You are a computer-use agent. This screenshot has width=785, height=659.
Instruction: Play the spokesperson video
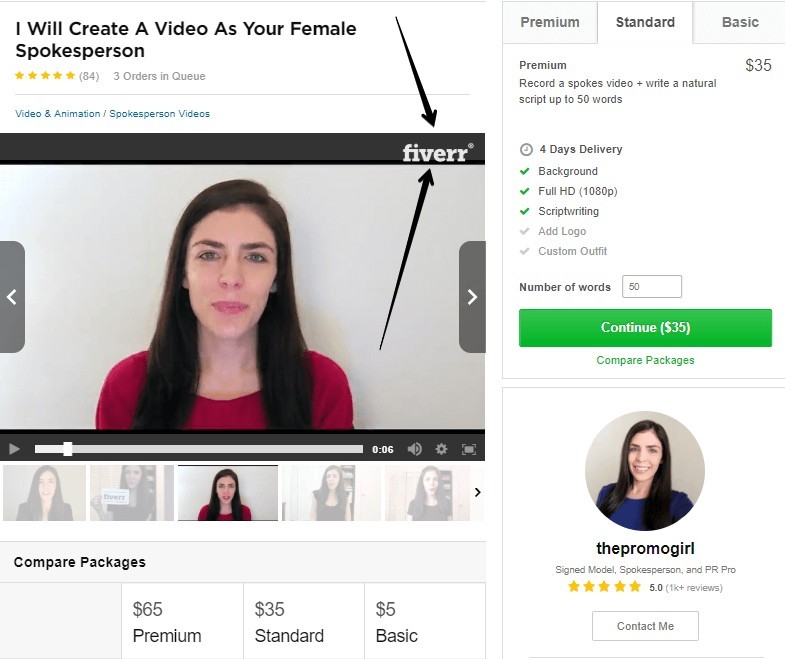(x=15, y=449)
